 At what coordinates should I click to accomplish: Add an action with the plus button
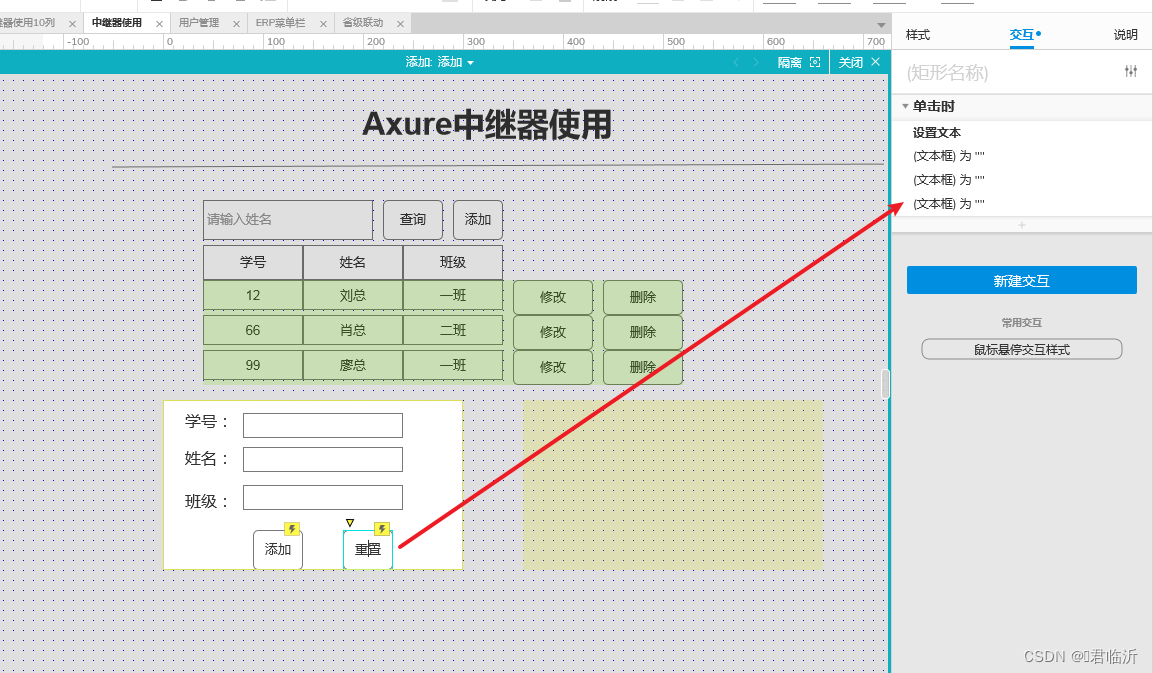point(1021,225)
